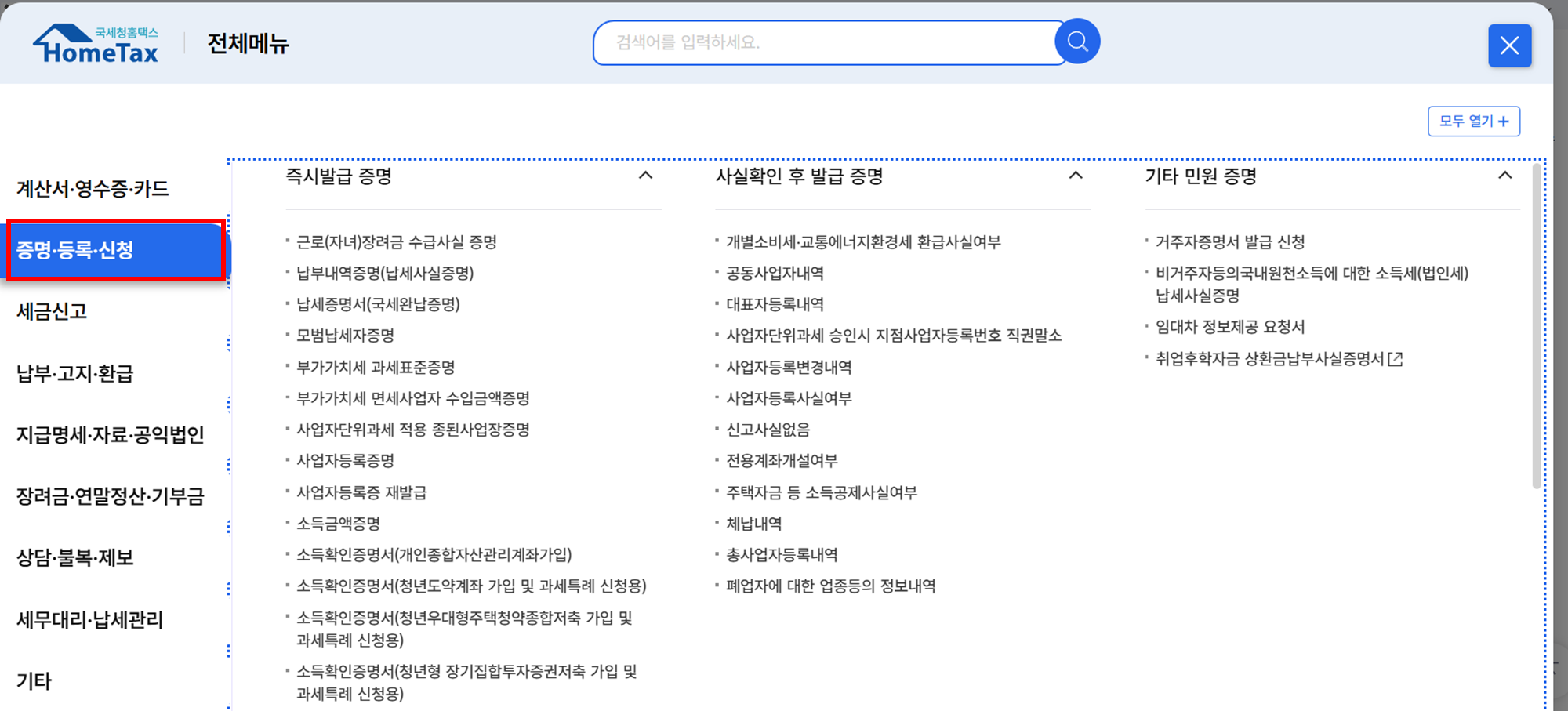
Task: Open 취업후학자금 상환금납부사실증명서 link
Action: point(1269,359)
